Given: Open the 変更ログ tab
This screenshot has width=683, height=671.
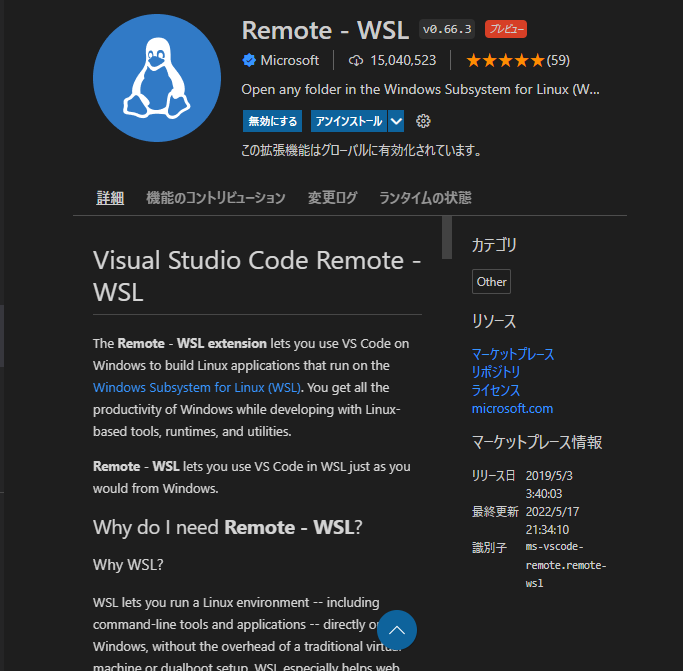Looking at the screenshot, I should coord(332,198).
